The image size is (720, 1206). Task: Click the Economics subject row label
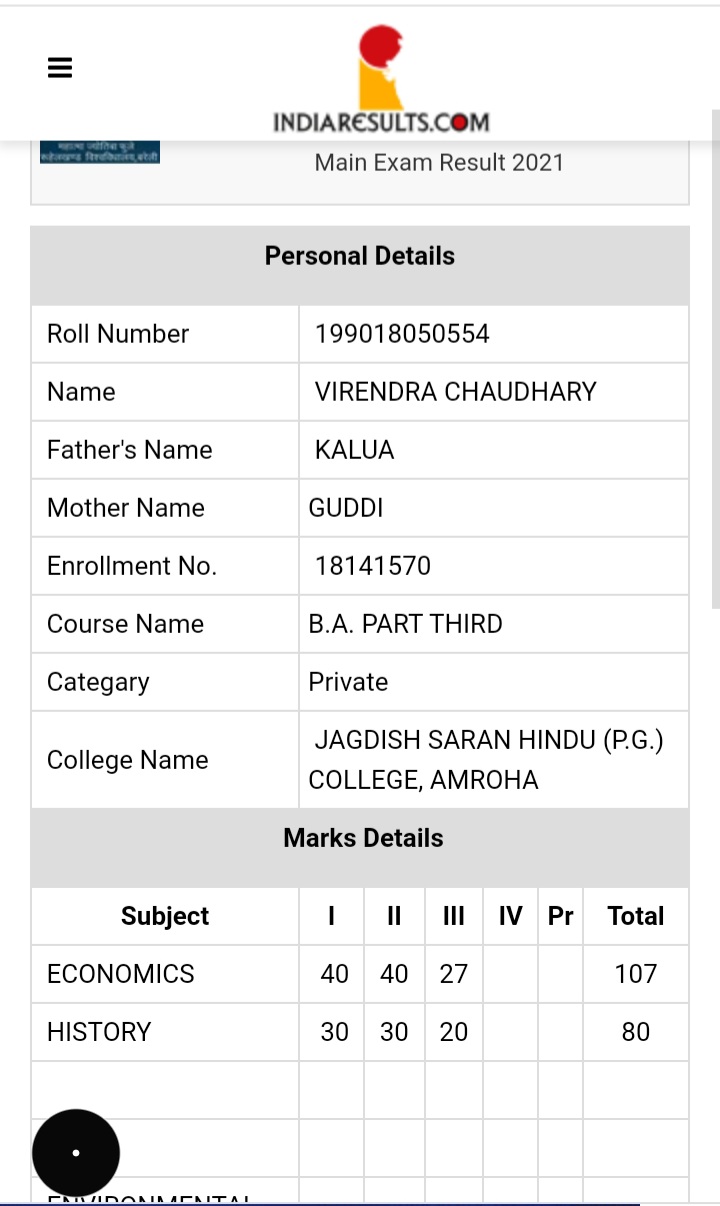121,974
